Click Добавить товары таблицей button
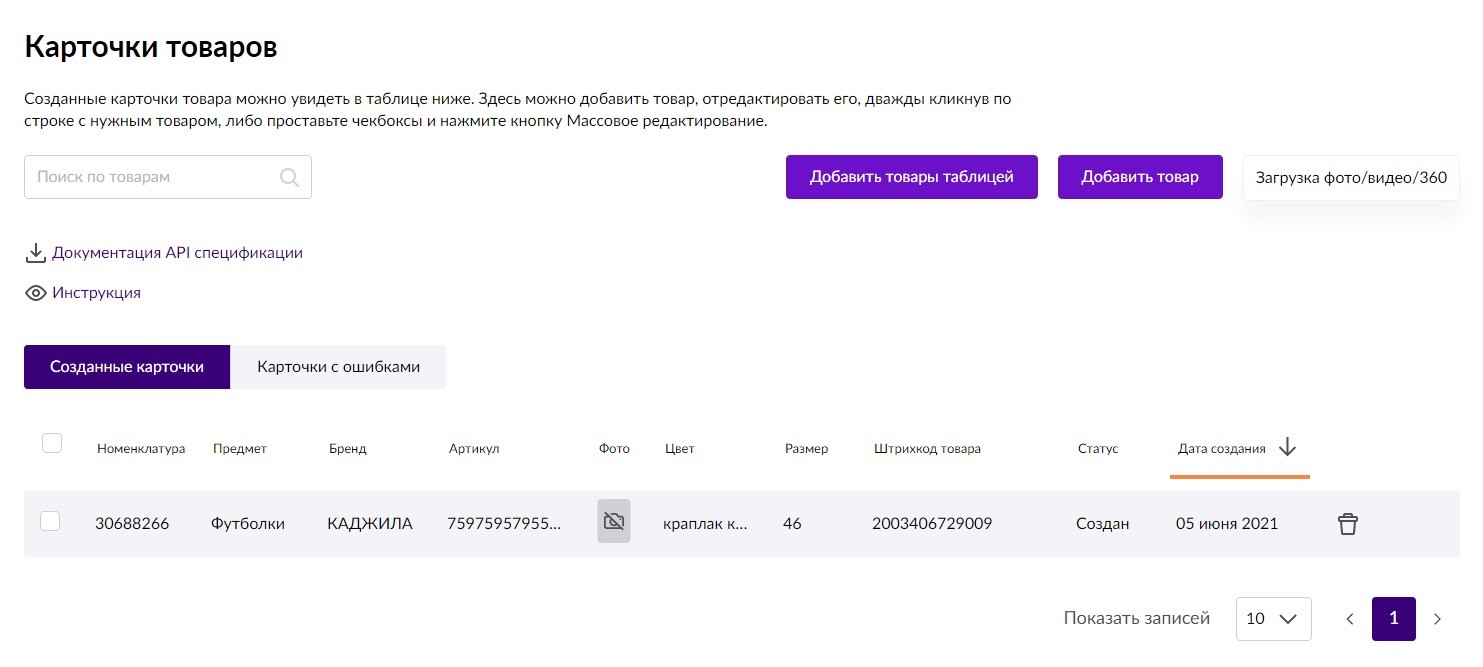Image resolution: width=1483 pixels, height=667 pixels. [x=912, y=177]
